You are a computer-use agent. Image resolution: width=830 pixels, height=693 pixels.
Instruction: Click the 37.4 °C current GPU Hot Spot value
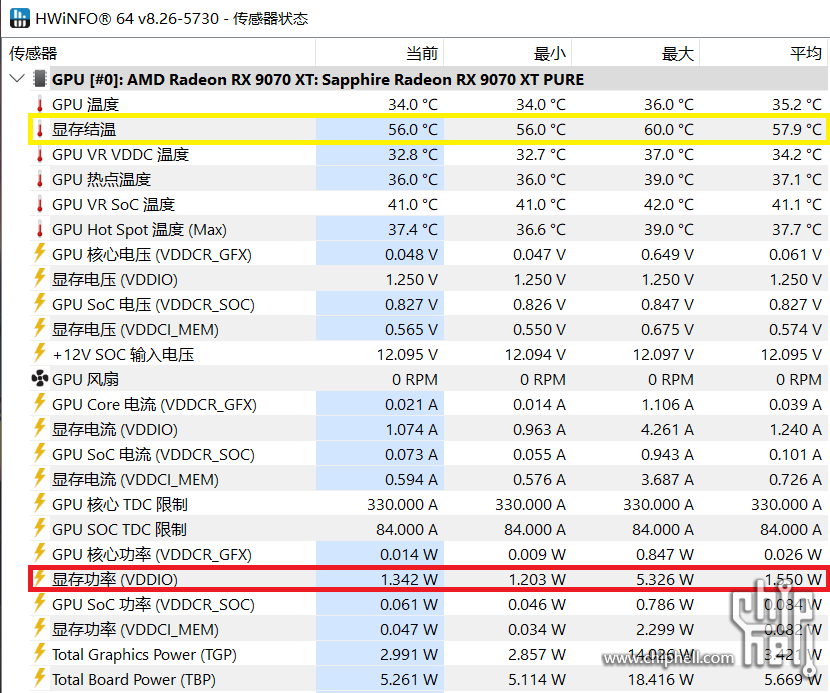tap(413, 229)
